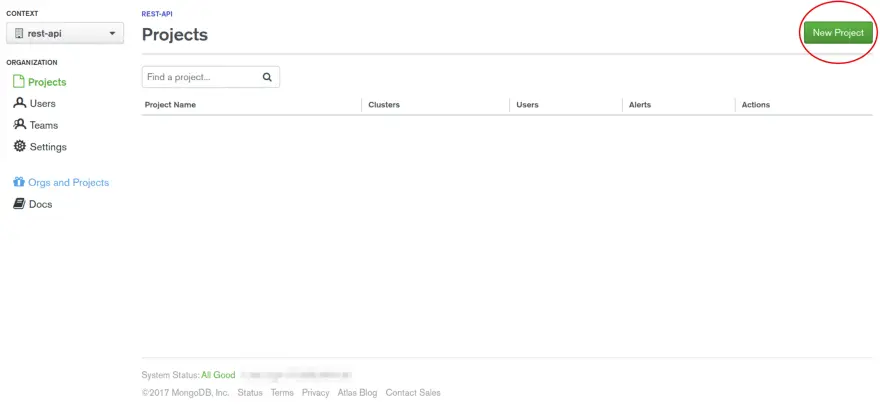The height and width of the screenshot is (413, 880).
Task: Sort by the Project Name column header
Action: pos(170,105)
